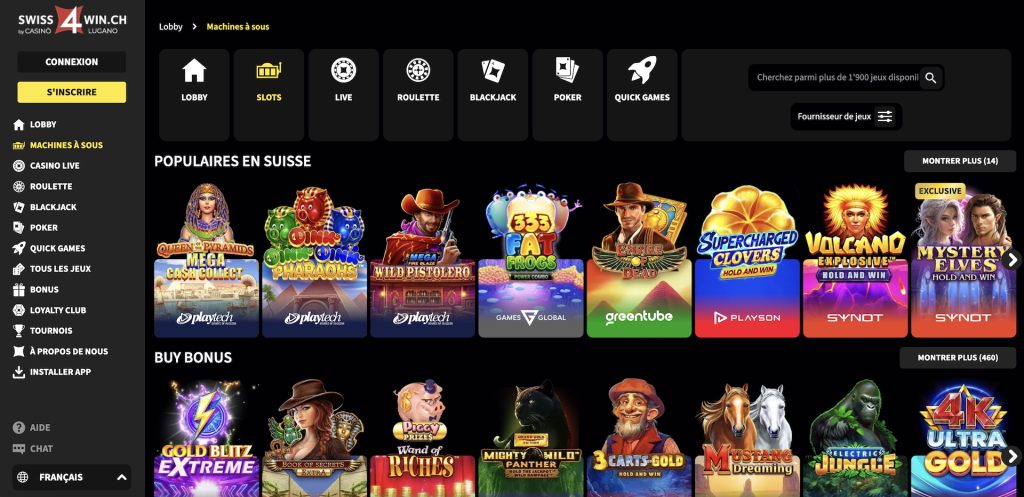The width and height of the screenshot is (1024, 497).
Task: Show next games in Buy Bonus row
Action: click(x=1012, y=456)
